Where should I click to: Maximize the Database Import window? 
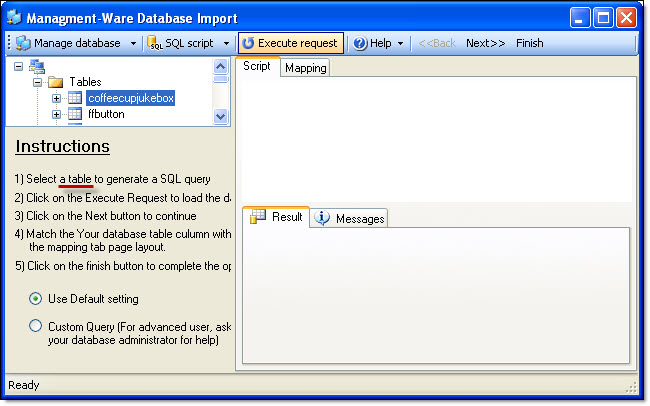603,18
